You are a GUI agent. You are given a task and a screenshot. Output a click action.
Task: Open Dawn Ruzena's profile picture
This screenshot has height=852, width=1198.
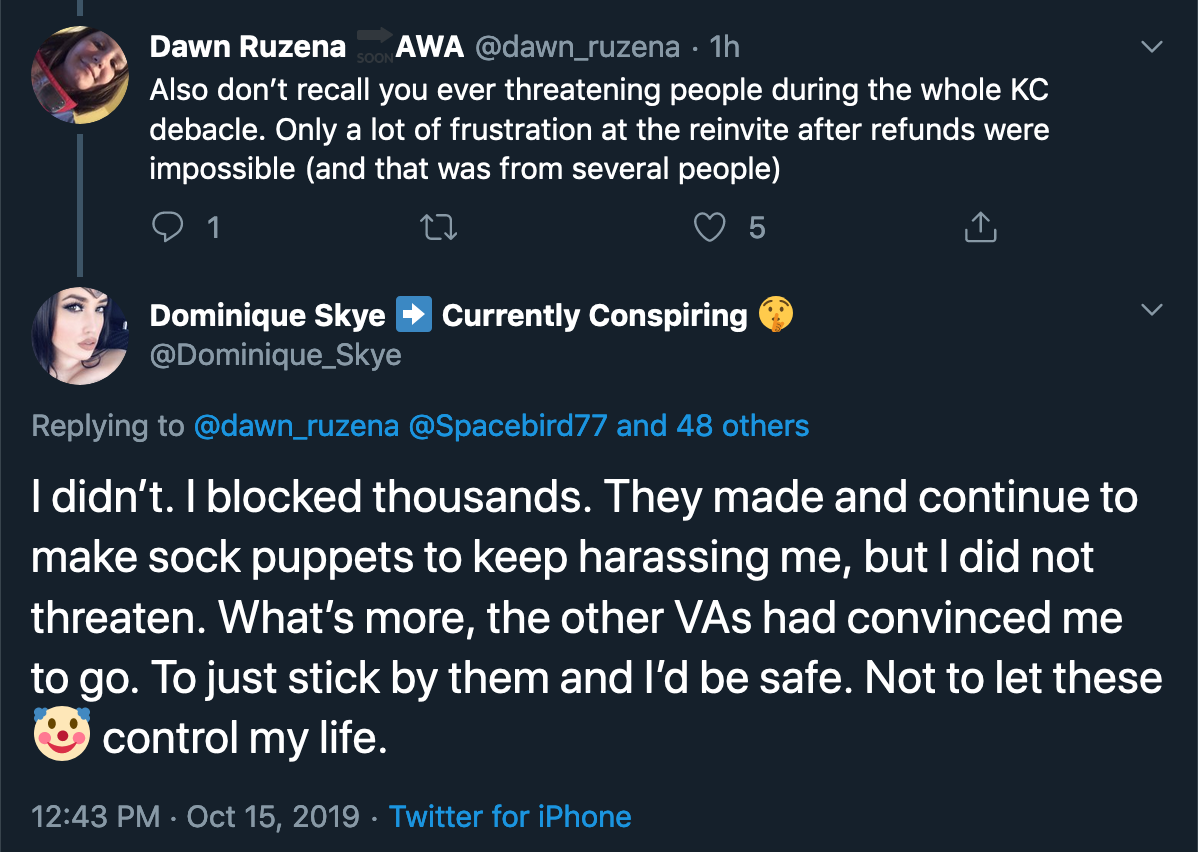pos(79,75)
